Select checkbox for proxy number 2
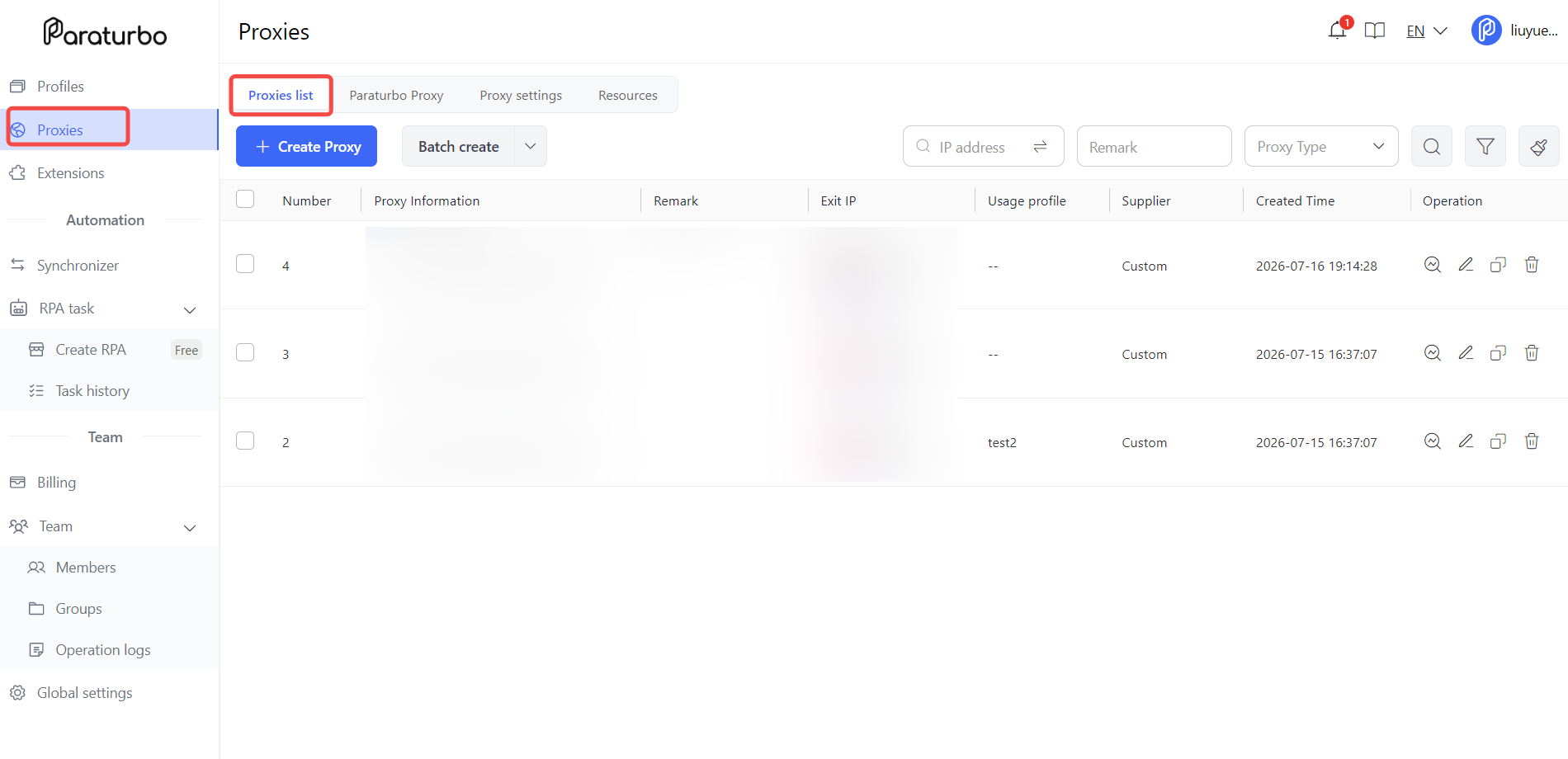The height and width of the screenshot is (759, 1568). [245, 441]
